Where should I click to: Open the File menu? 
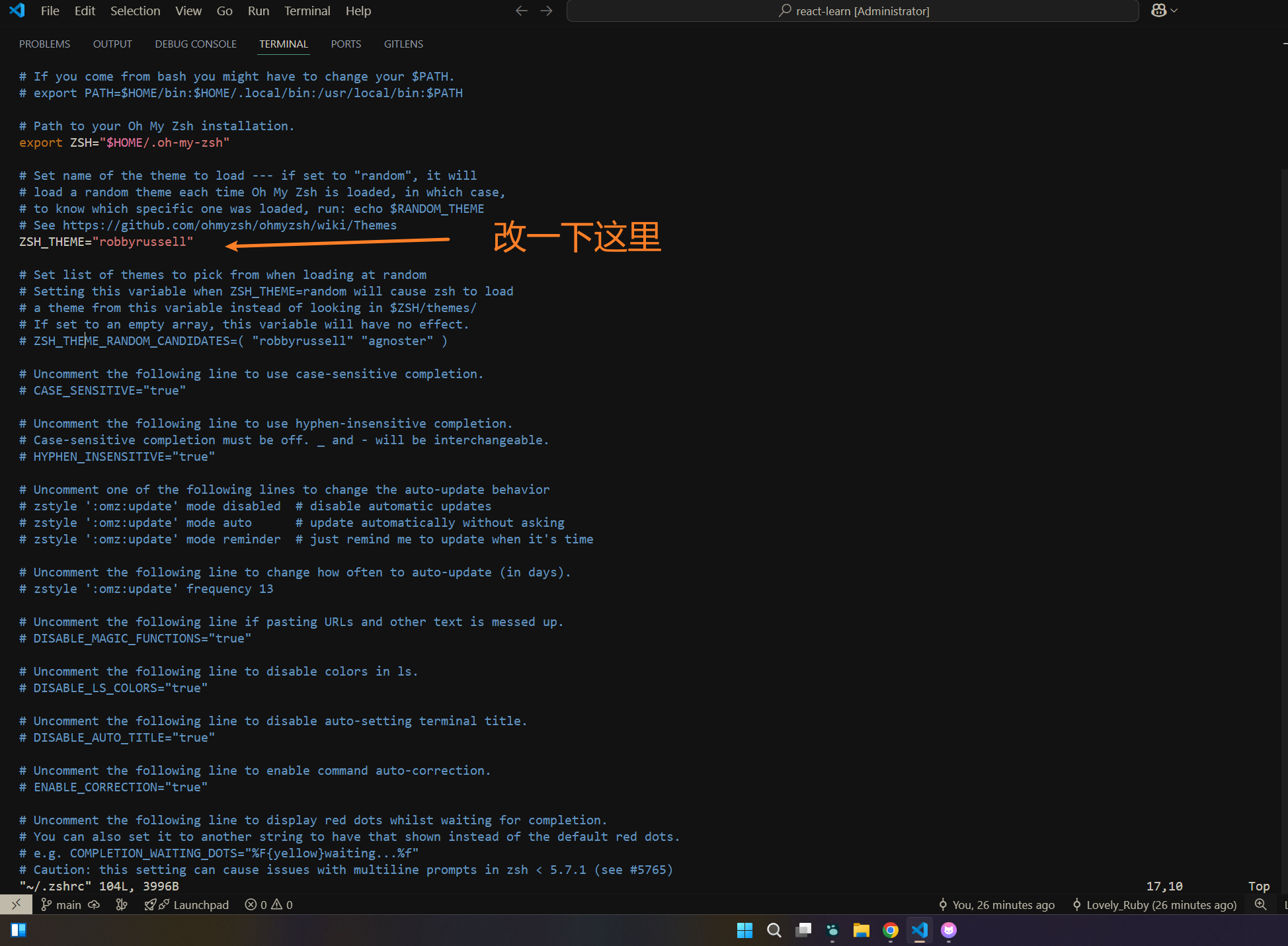tap(50, 11)
